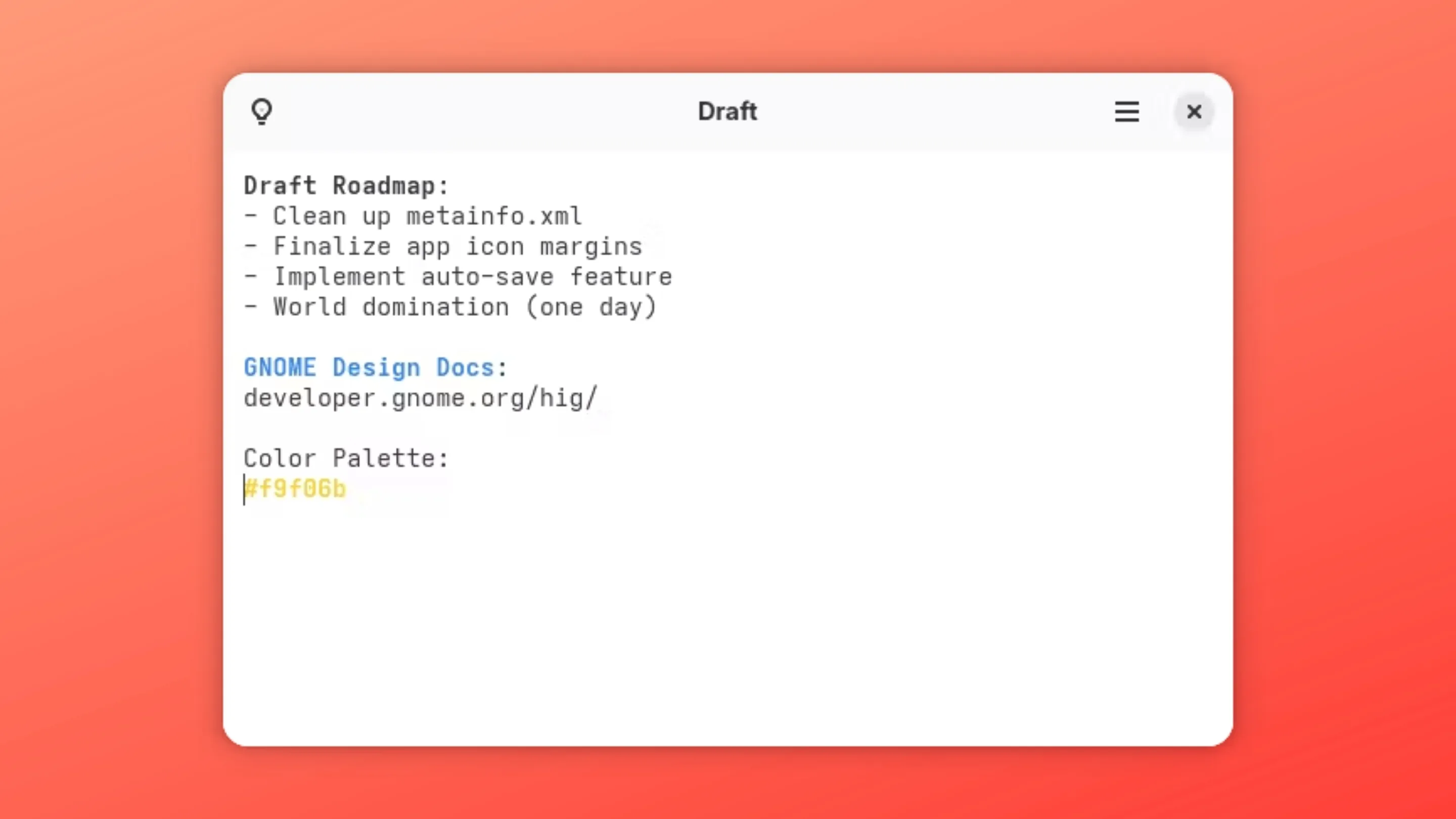Click the "Clean up metainfo.xml" line

413,216
